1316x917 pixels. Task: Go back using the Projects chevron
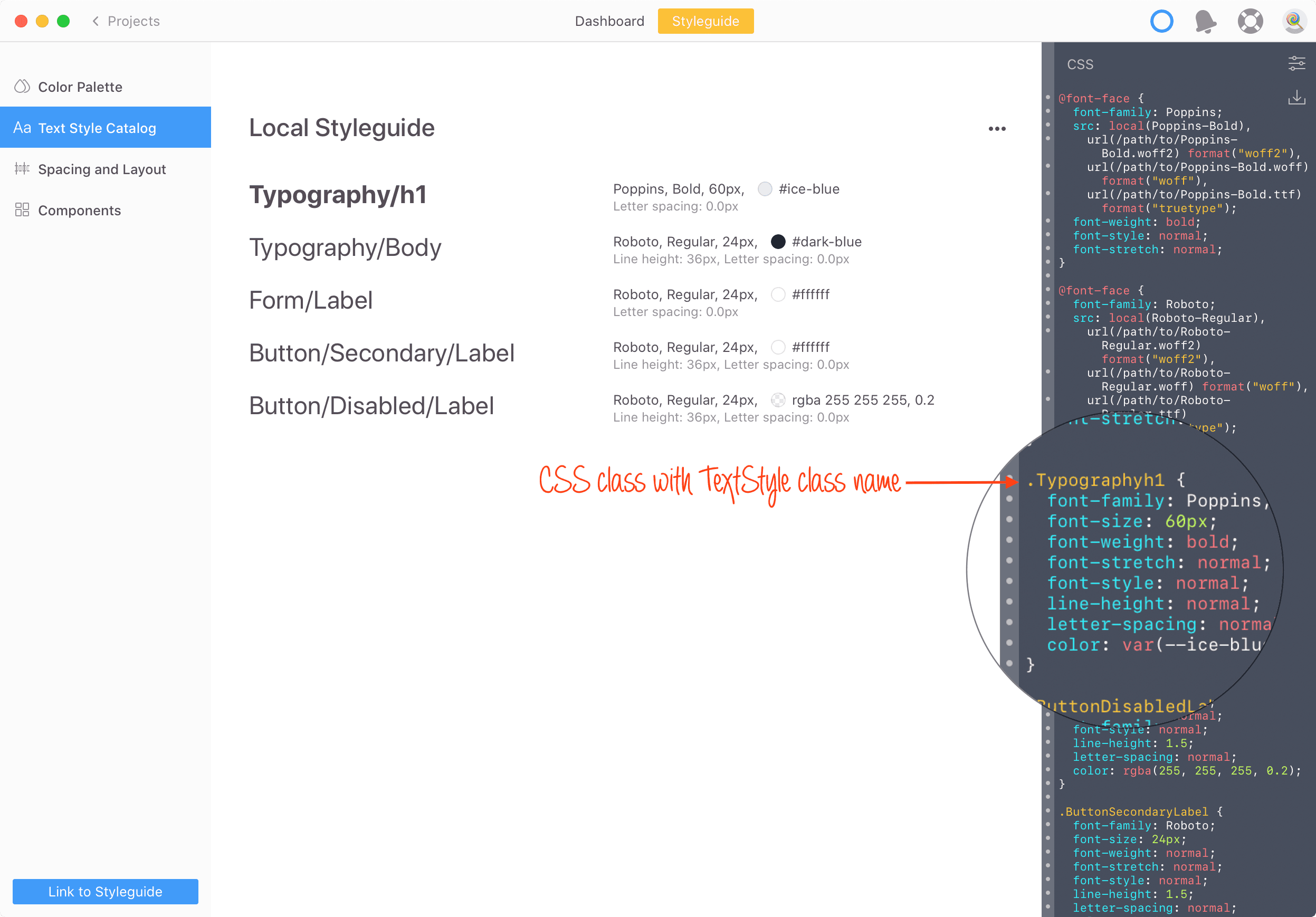[x=96, y=21]
